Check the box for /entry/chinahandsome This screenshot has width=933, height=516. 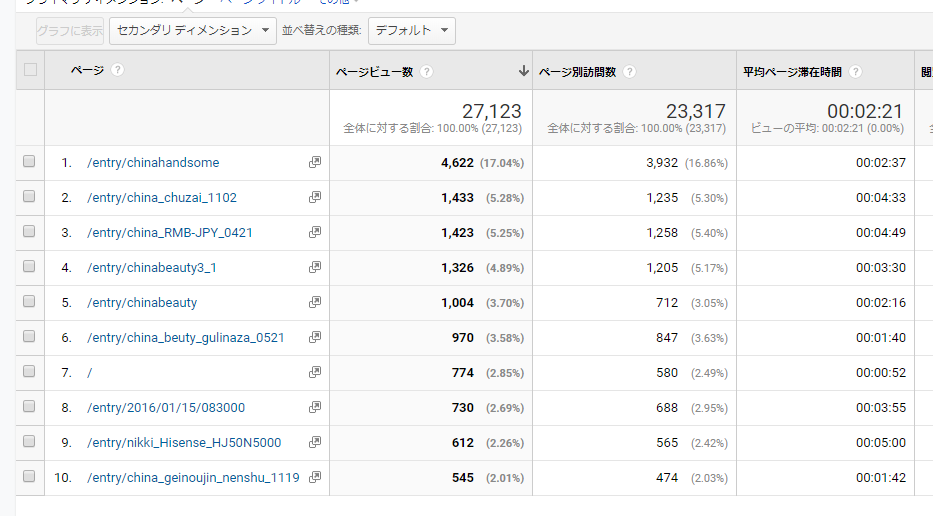pyautogui.click(x=29, y=161)
